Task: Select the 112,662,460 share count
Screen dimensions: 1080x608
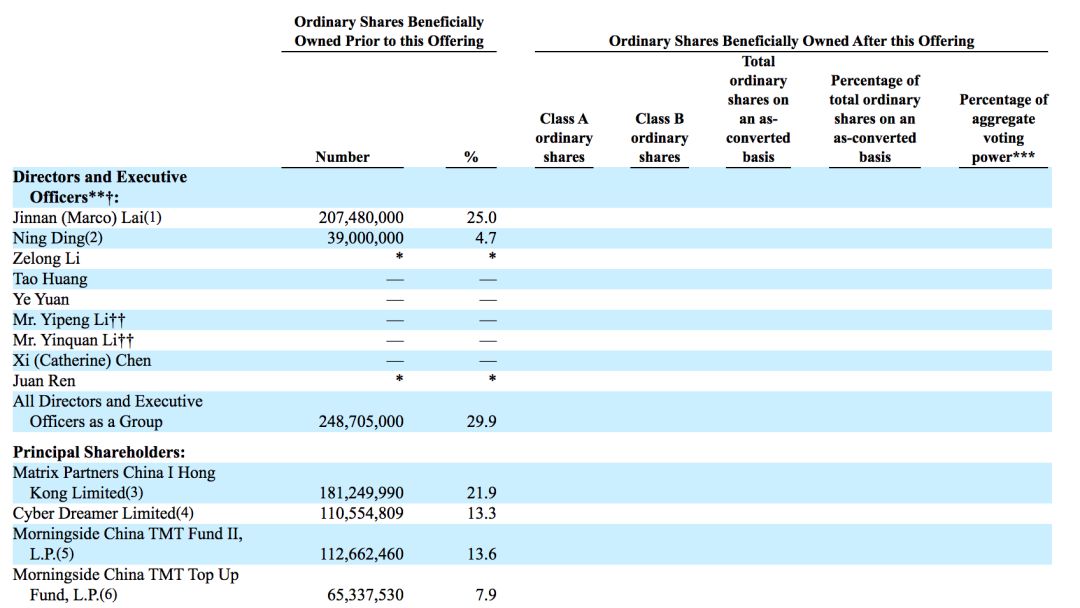Action: [360, 555]
